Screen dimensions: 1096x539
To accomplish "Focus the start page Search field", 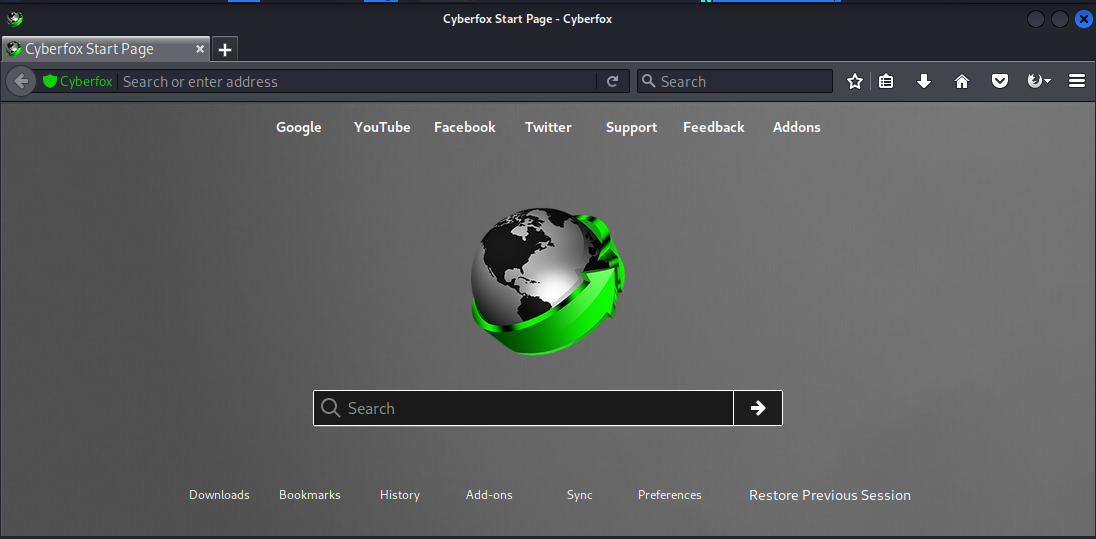I will click(x=524, y=408).
